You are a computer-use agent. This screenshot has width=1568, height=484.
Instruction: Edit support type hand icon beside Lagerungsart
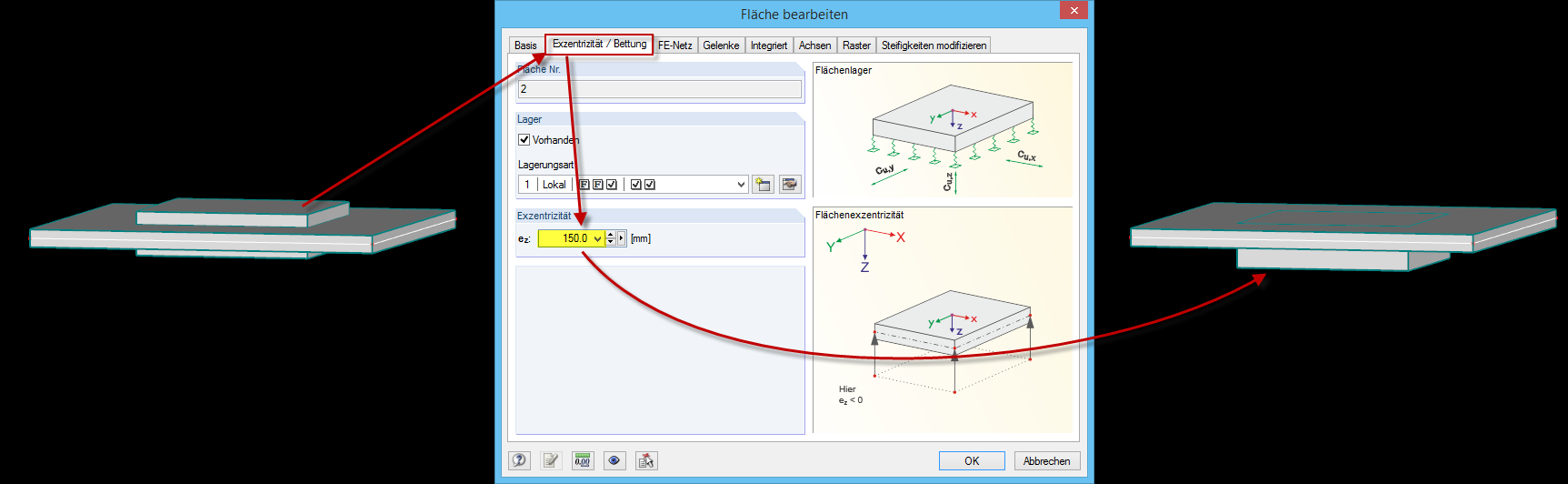tap(790, 185)
